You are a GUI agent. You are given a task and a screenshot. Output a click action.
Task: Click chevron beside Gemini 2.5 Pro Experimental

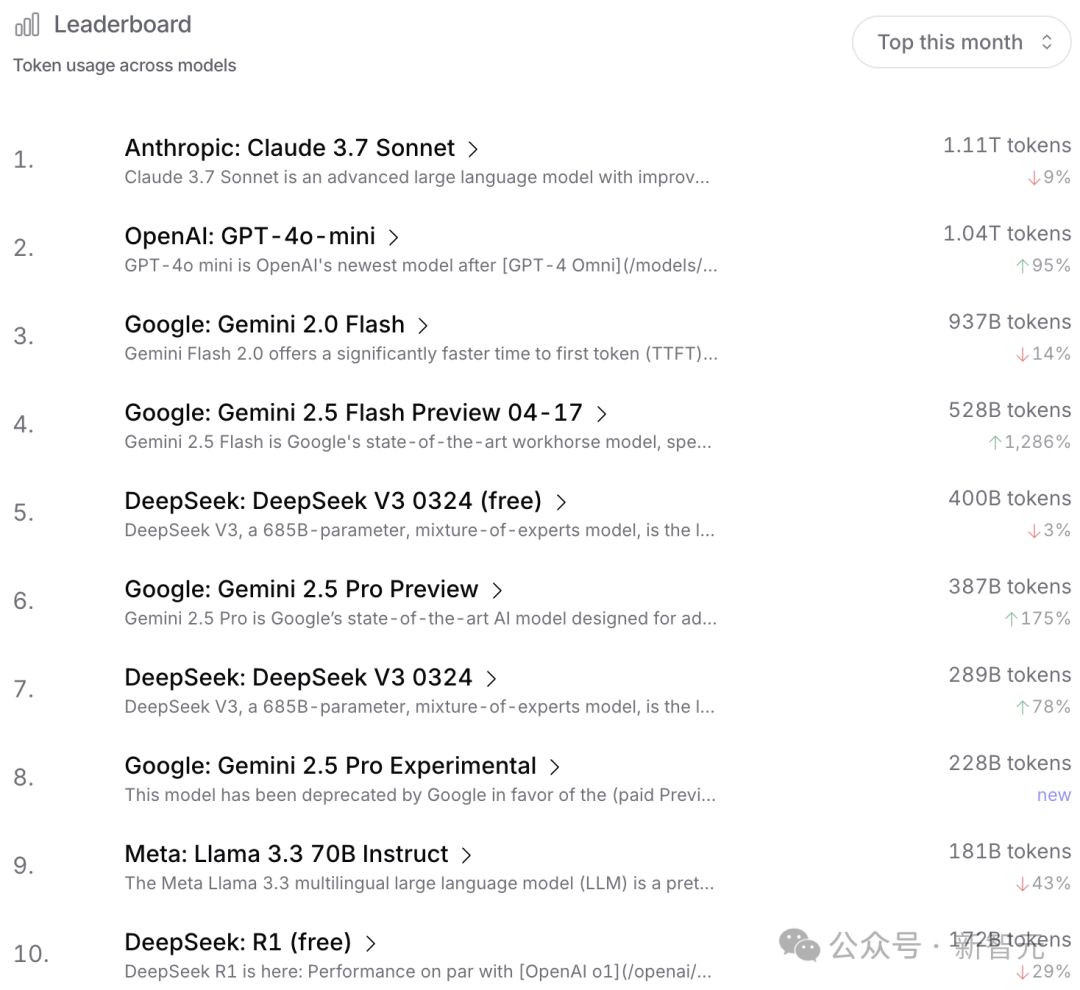tap(554, 766)
